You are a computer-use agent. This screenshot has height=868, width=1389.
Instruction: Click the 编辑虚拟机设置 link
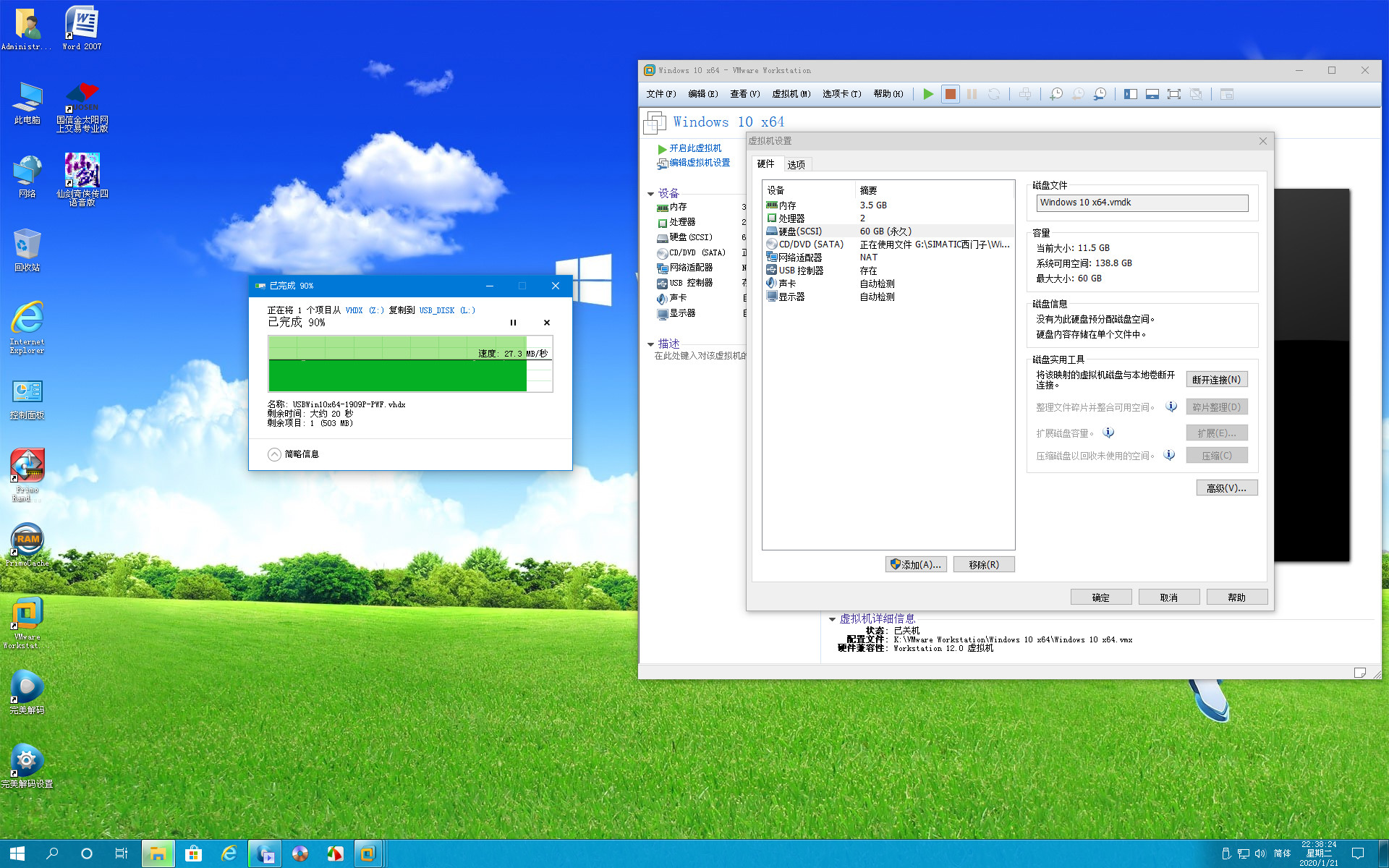click(700, 163)
